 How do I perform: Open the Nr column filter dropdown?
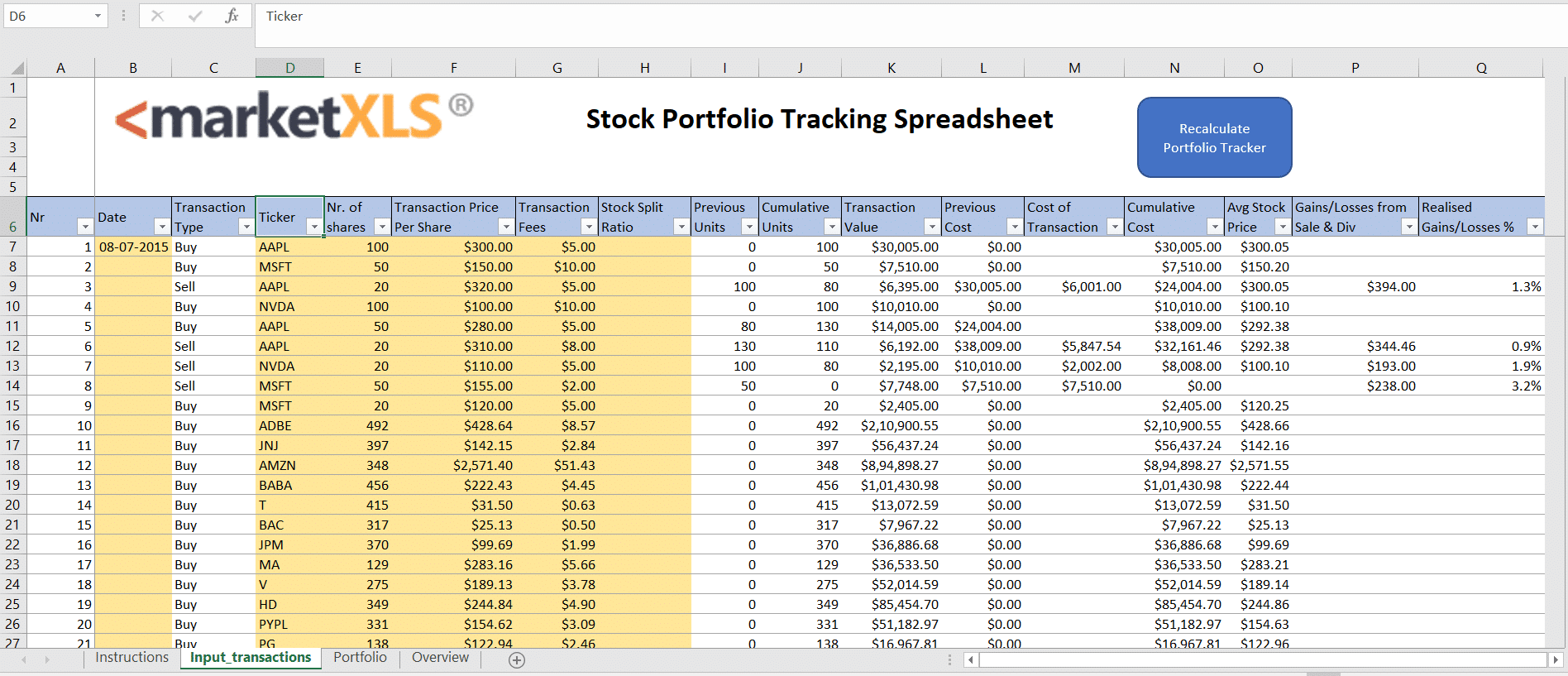click(x=84, y=227)
